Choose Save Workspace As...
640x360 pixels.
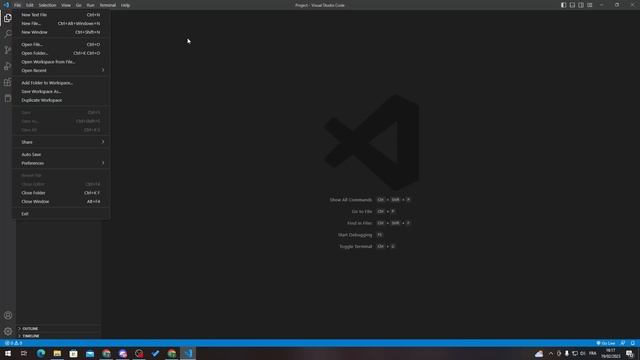(x=61, y=91)
